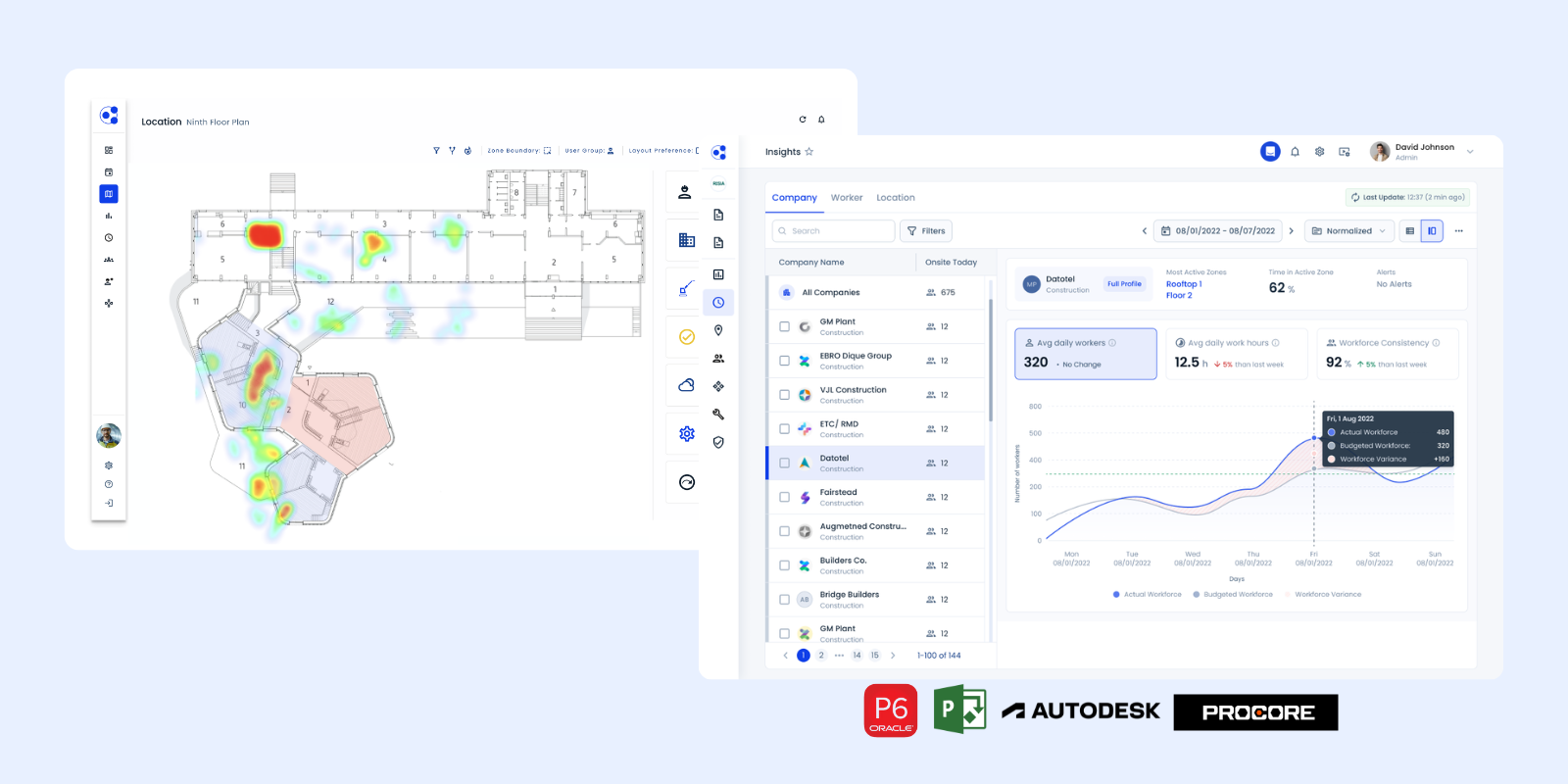This screenshot has width=1568, height=784.
Task: Open Datotel Full Profile
Action: (x=1124, y=284)
